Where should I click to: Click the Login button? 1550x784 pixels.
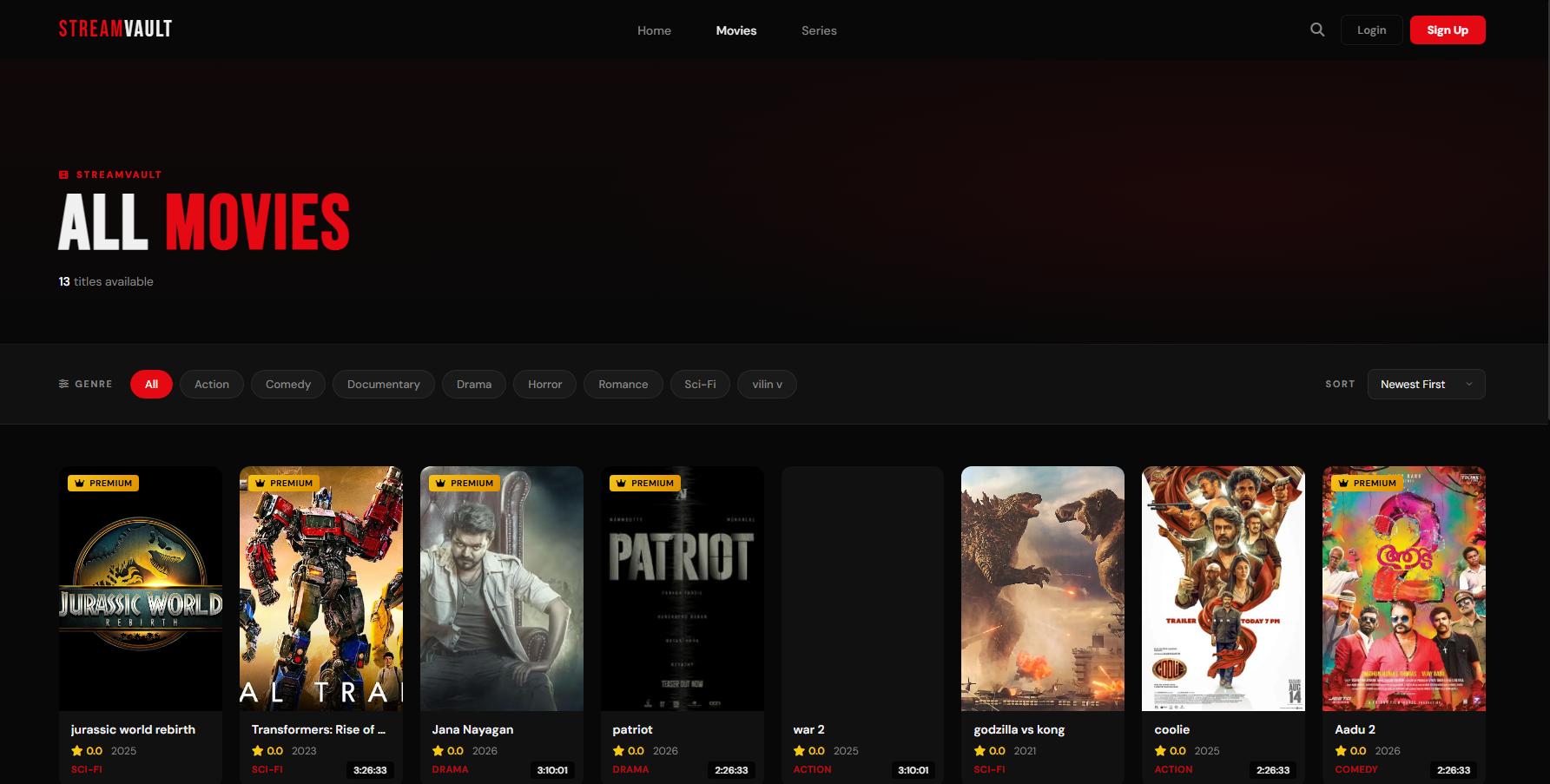pyautogui.click(x=1371, y=30)
